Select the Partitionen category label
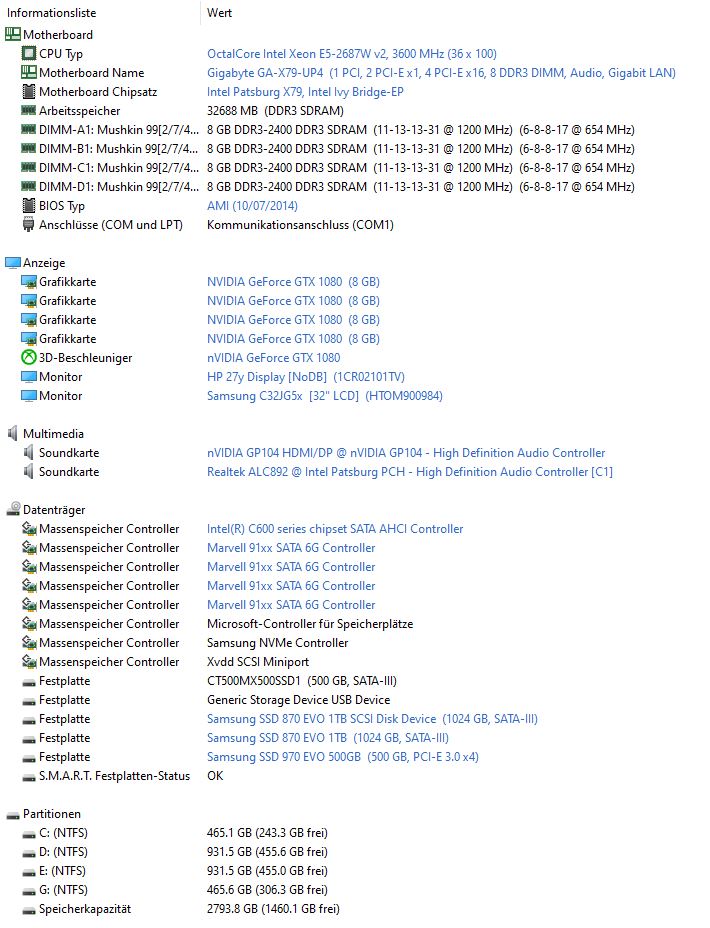The image size is (710, 928). 51,813
